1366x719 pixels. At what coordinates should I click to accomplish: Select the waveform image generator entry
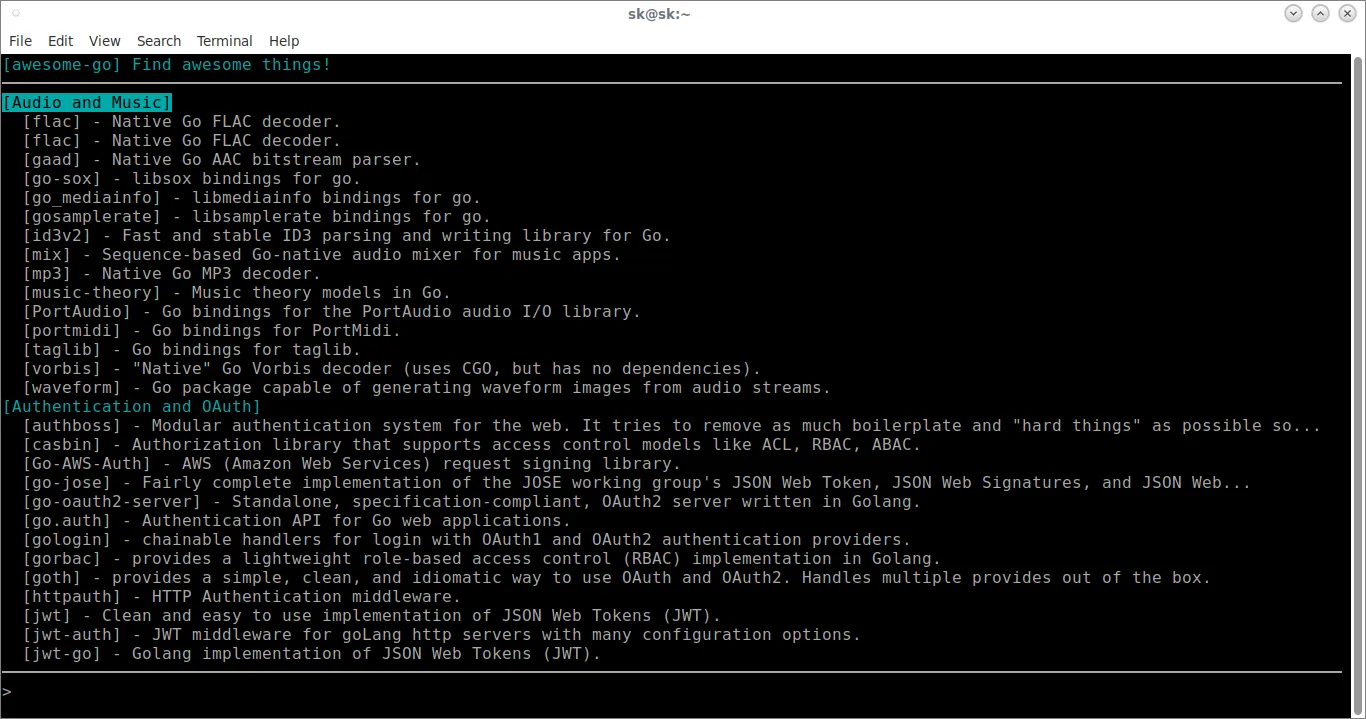[x=426, y=388]
